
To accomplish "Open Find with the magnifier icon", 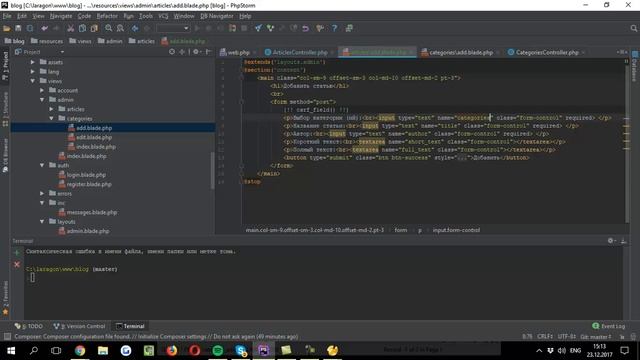I will (x=109, y=28).
